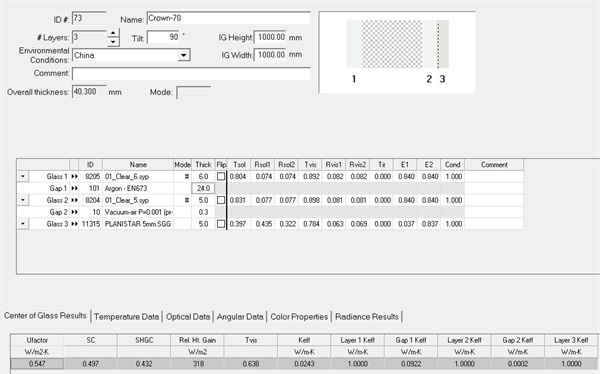Click the double-arrow icon beside Gap 1
Screen dimensions: 600x374
74,188
